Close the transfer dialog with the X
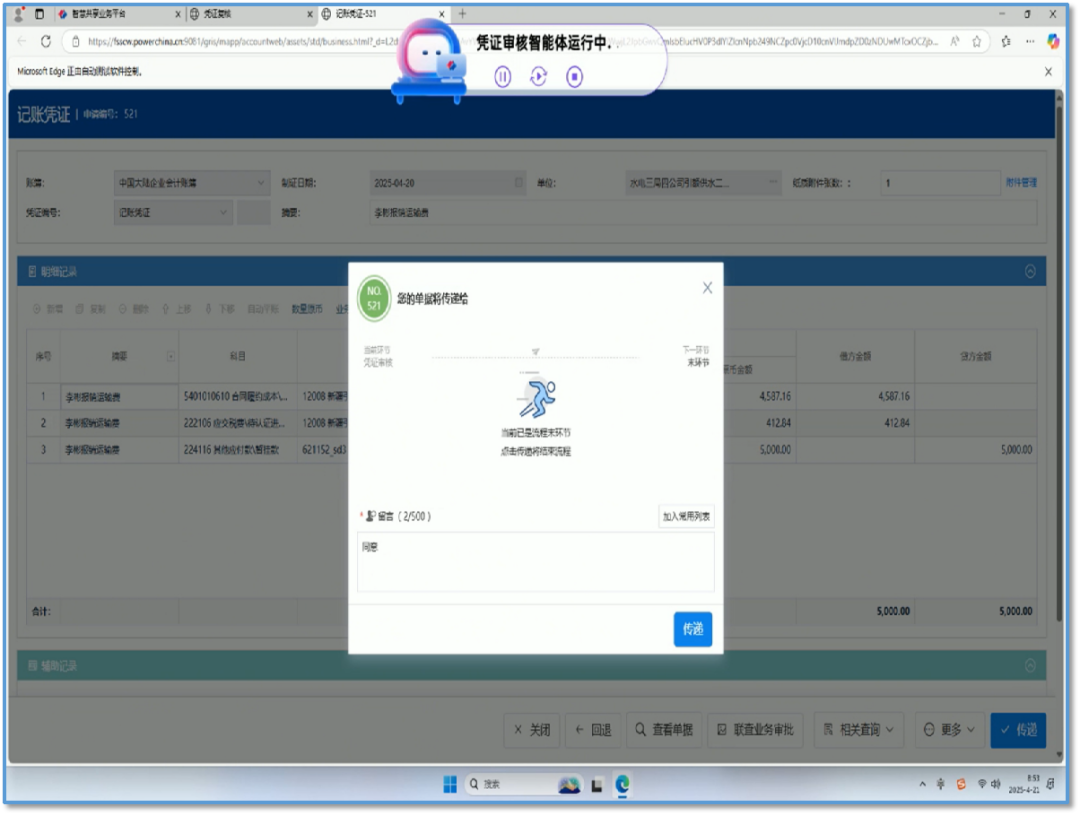 707,288
